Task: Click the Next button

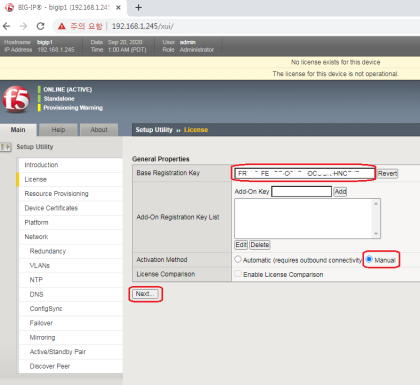Action: (x=145, y=294)
